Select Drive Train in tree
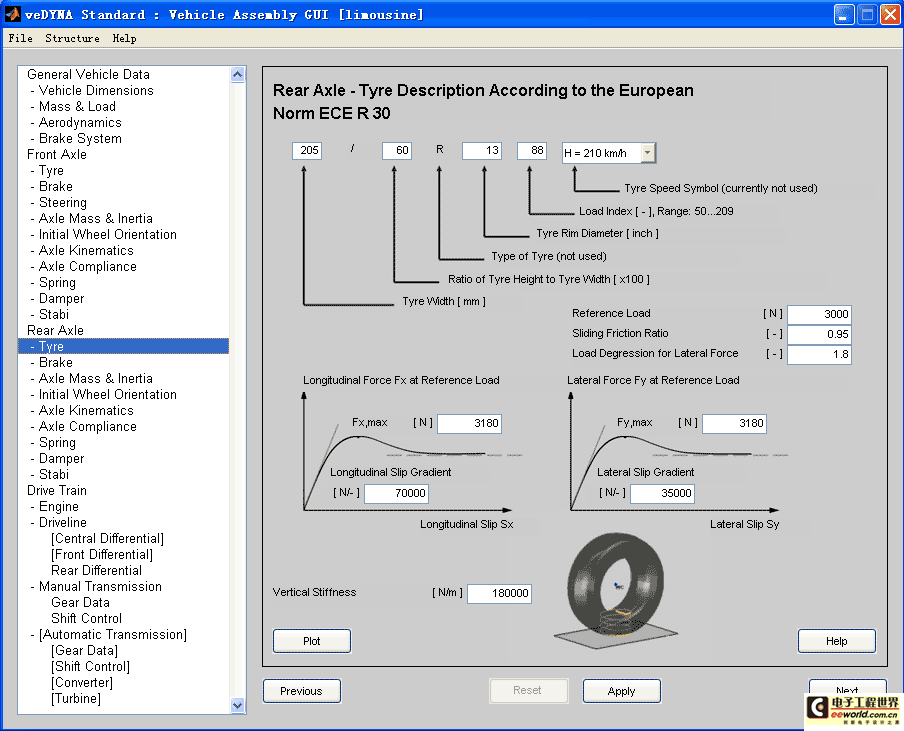The image size is (904, 731). pyautogui.click(x=56, y=491)
